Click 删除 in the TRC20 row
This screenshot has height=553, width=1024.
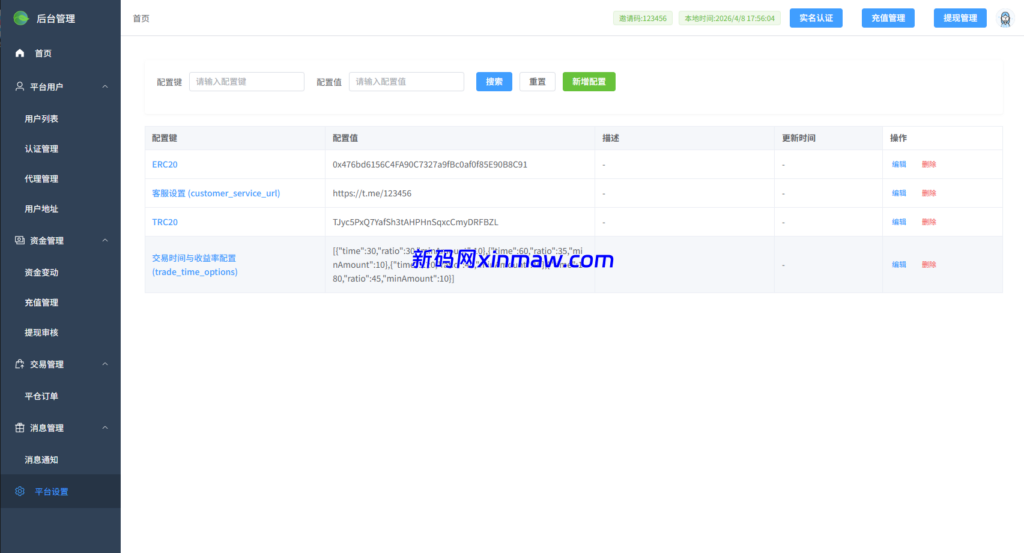(x=929, y=222)
